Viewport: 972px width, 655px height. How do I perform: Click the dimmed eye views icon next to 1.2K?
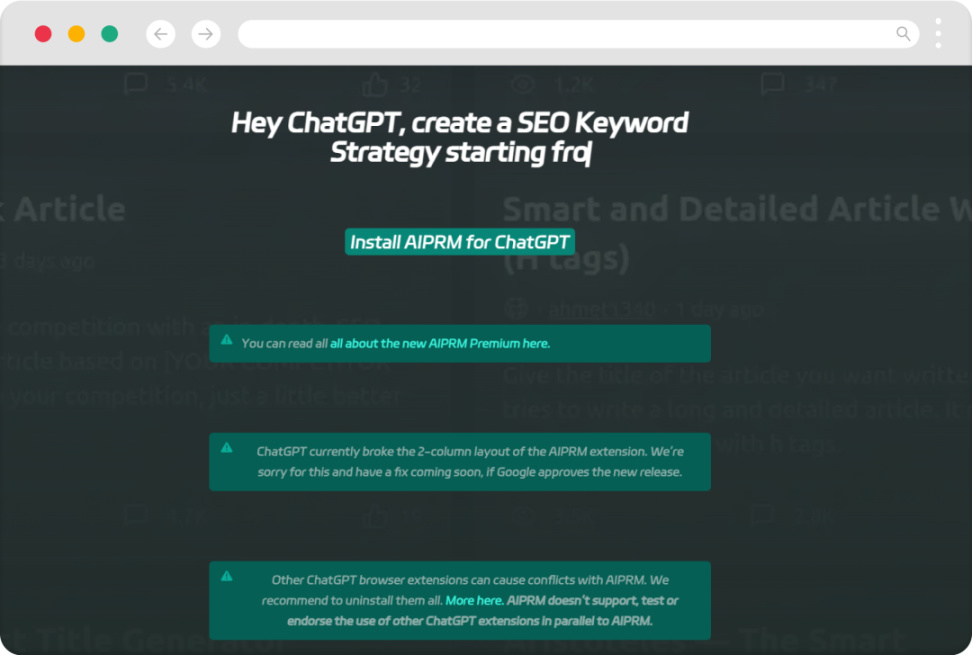524,84
